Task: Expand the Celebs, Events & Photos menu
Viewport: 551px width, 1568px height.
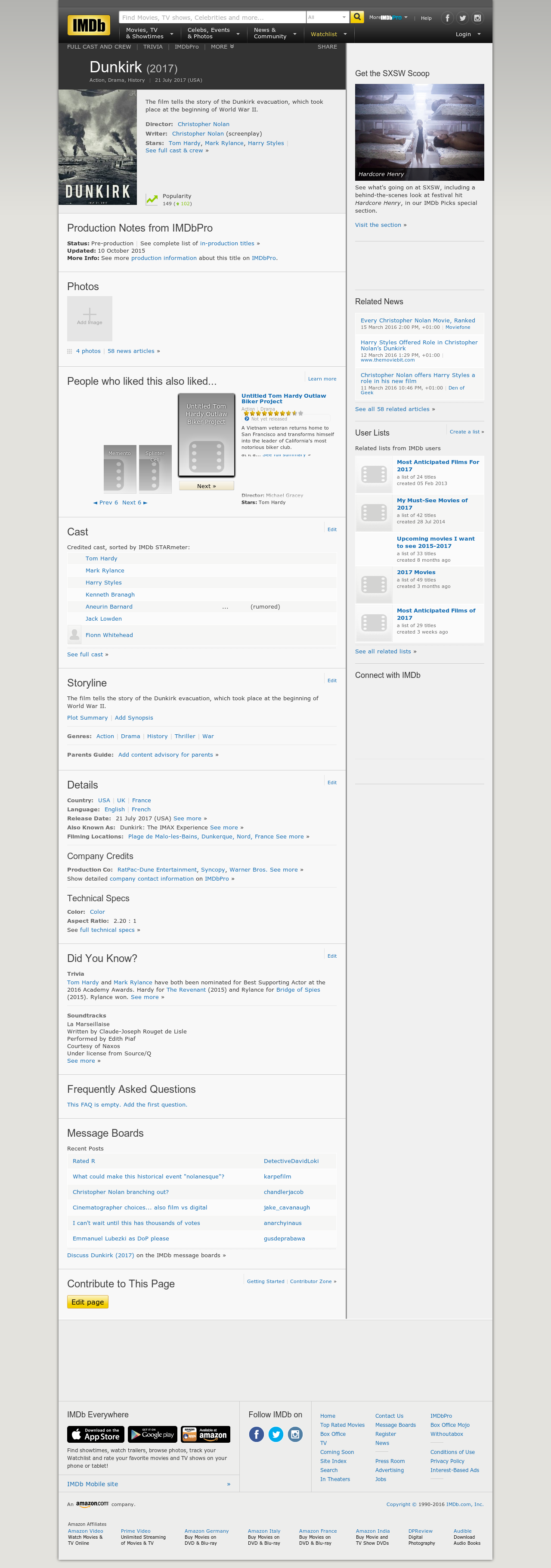Action: pos(213,34)
